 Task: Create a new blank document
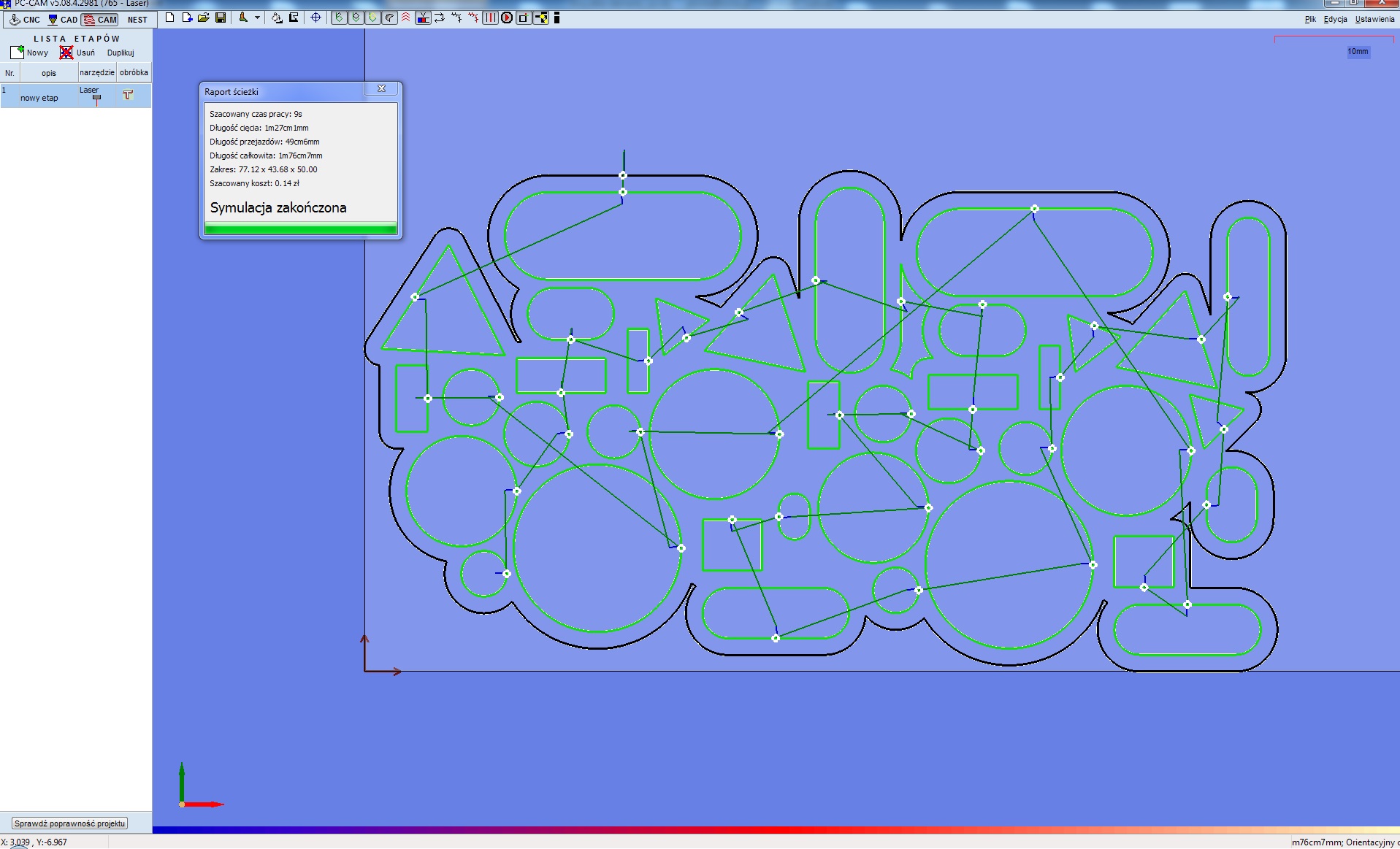tap(170, 18)
